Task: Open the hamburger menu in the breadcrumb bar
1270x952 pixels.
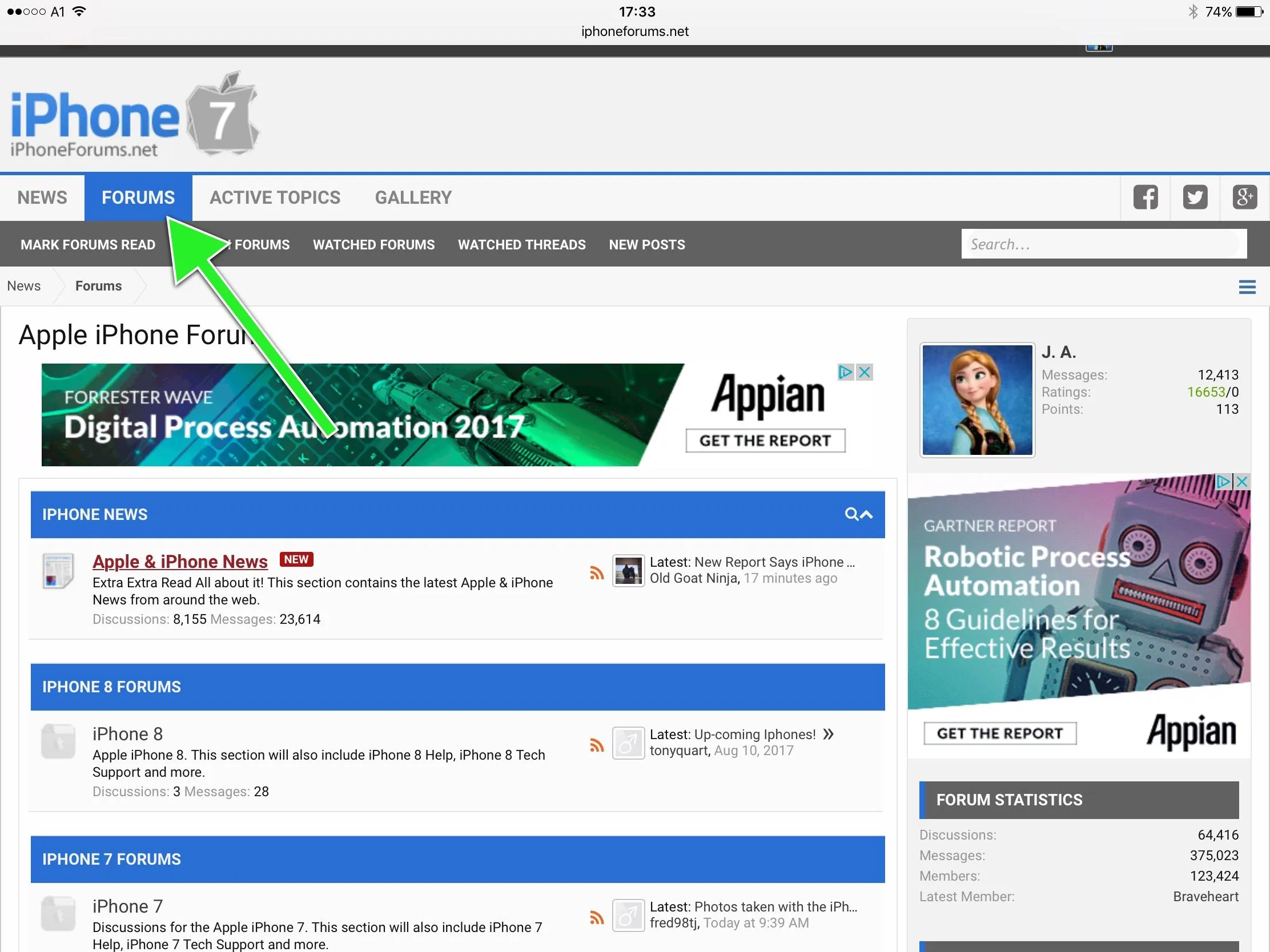Action: pos(1247,287)
